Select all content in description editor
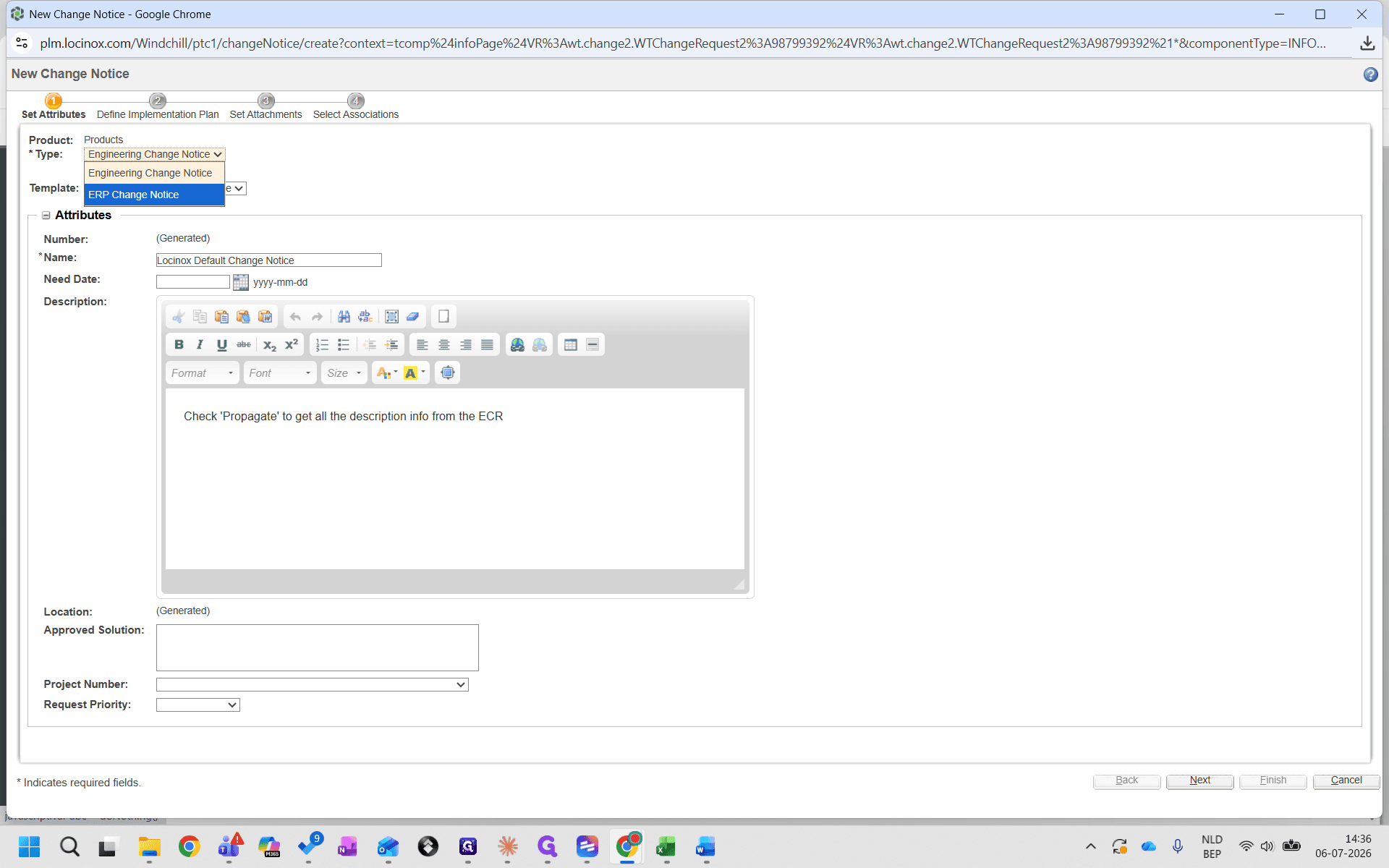 (391, 317)
